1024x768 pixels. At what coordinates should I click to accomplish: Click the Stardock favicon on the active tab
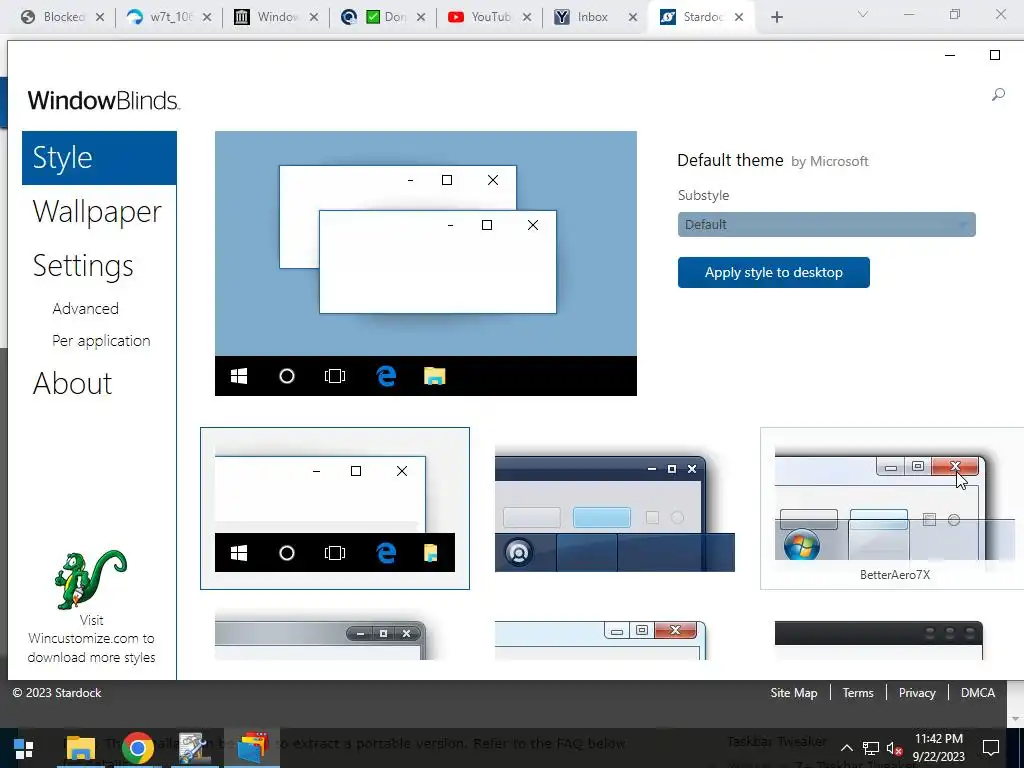click(667, 17)
